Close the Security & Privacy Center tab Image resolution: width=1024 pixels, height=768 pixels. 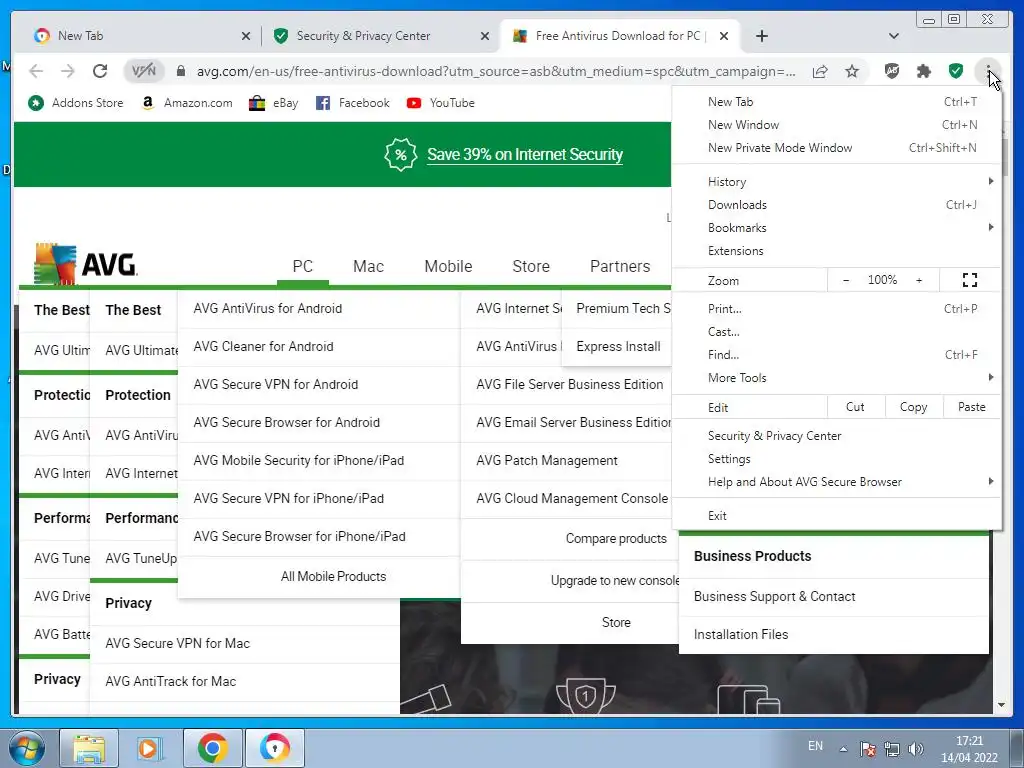(x=485, y=36)
